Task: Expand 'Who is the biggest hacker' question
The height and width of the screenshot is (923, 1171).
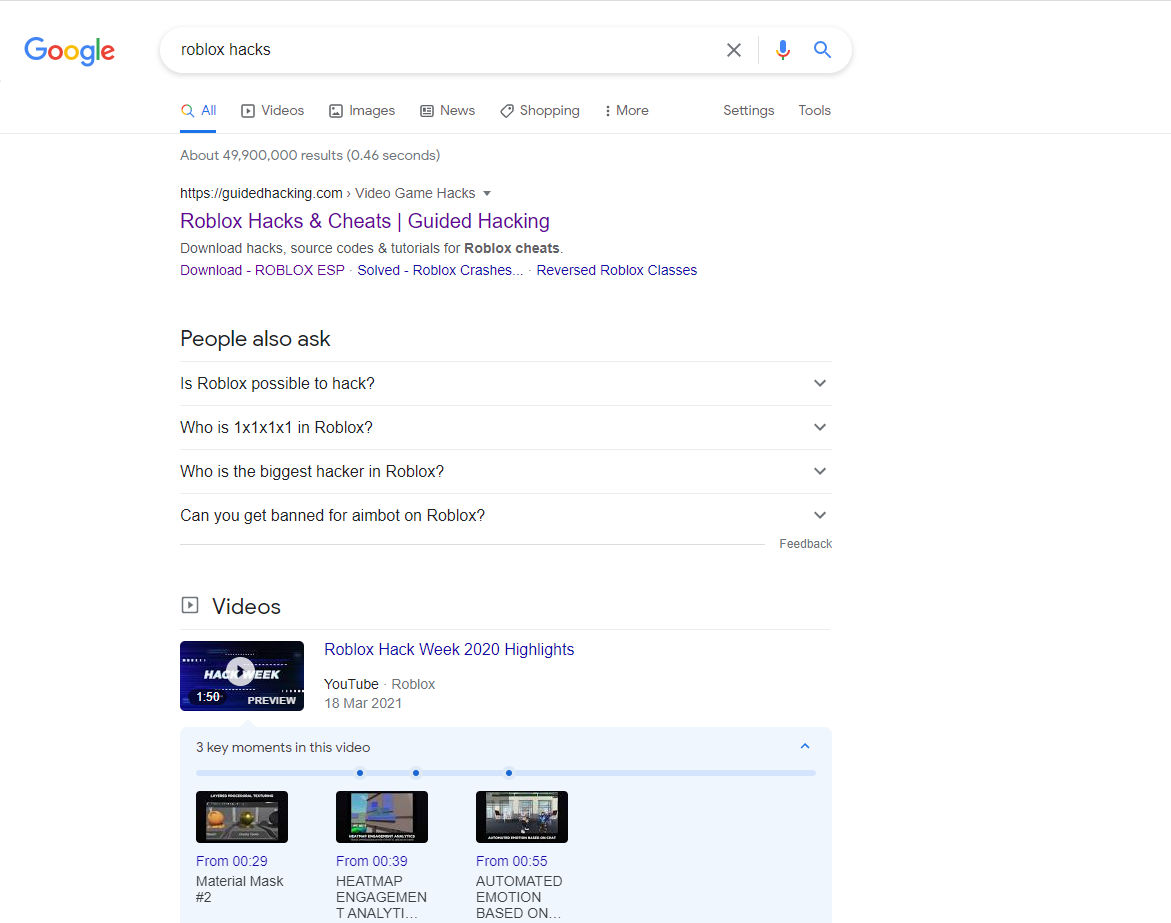Action: point(506,472)
